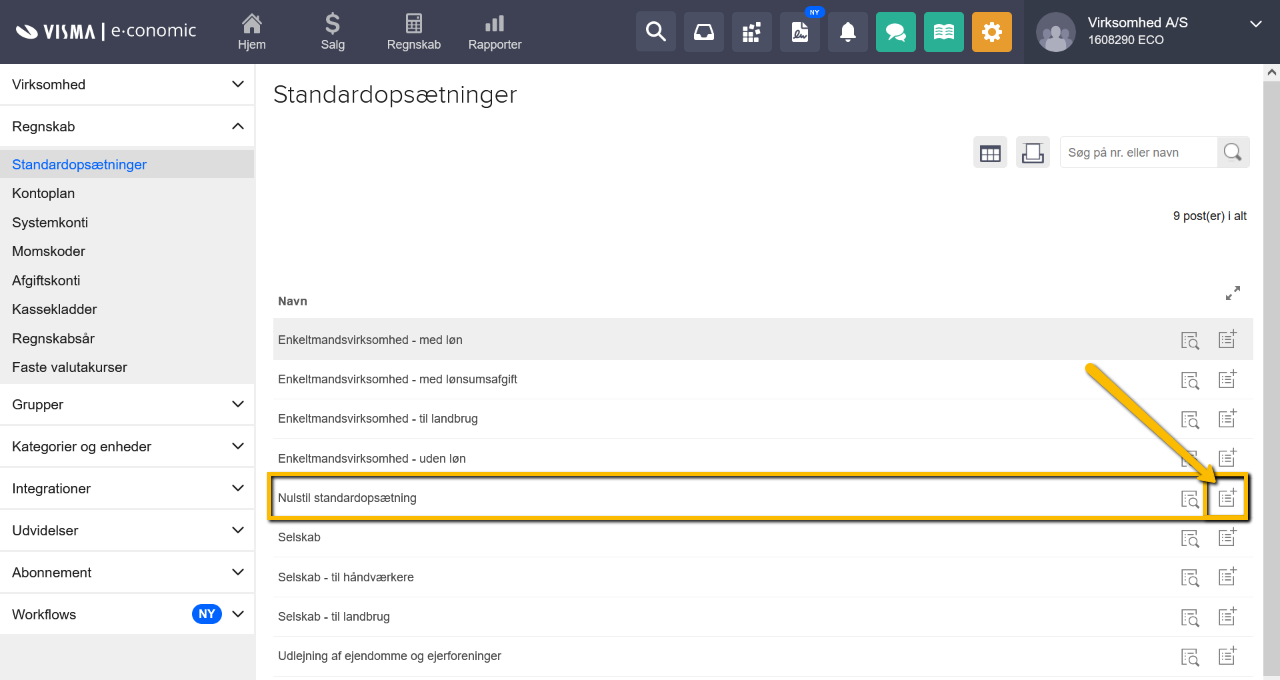Open the orange settings gear
This screenshot has width=1280, height=680.
(992, 32)
